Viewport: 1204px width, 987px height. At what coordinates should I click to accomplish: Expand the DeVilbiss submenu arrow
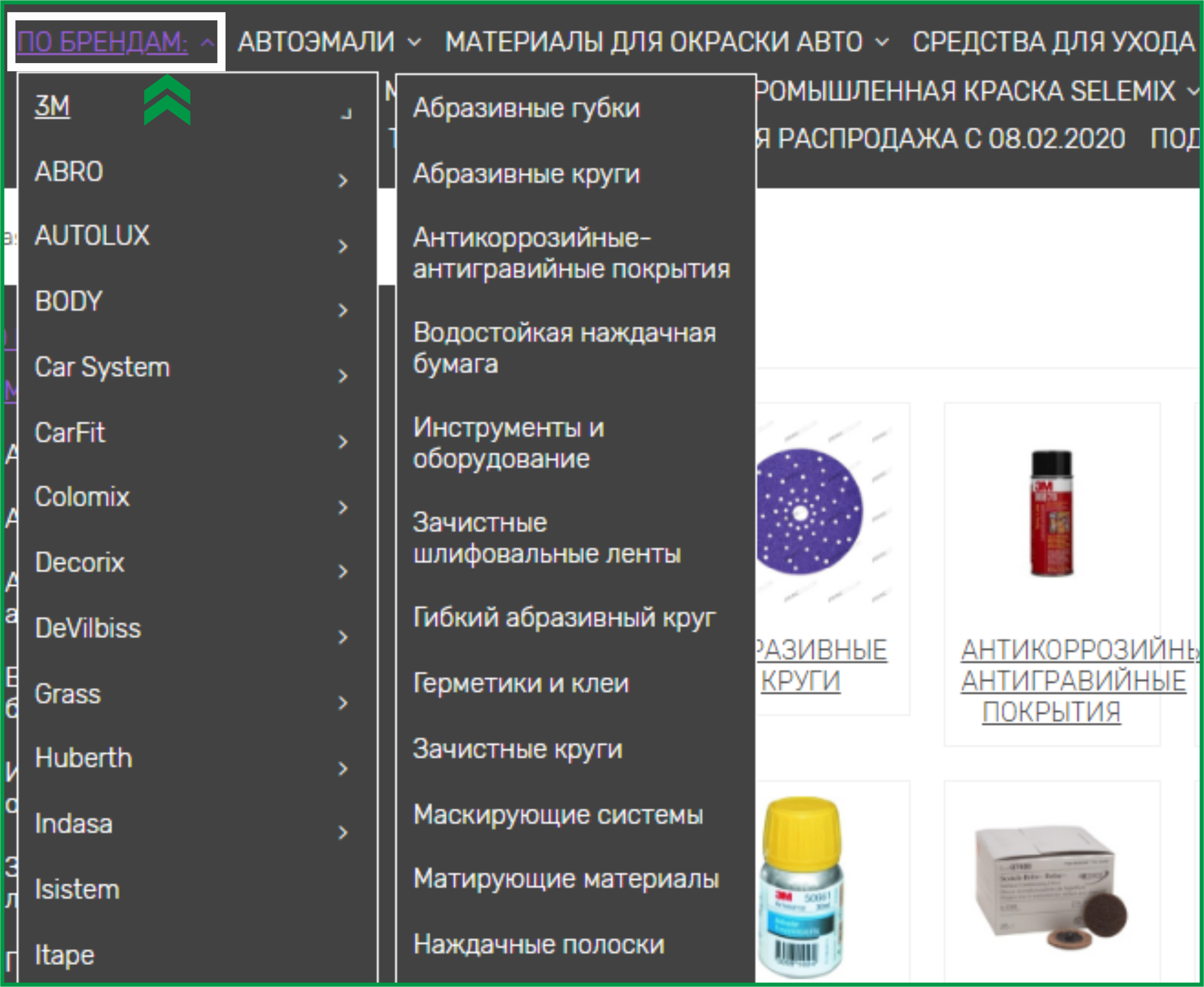click(x=343, y=637)
